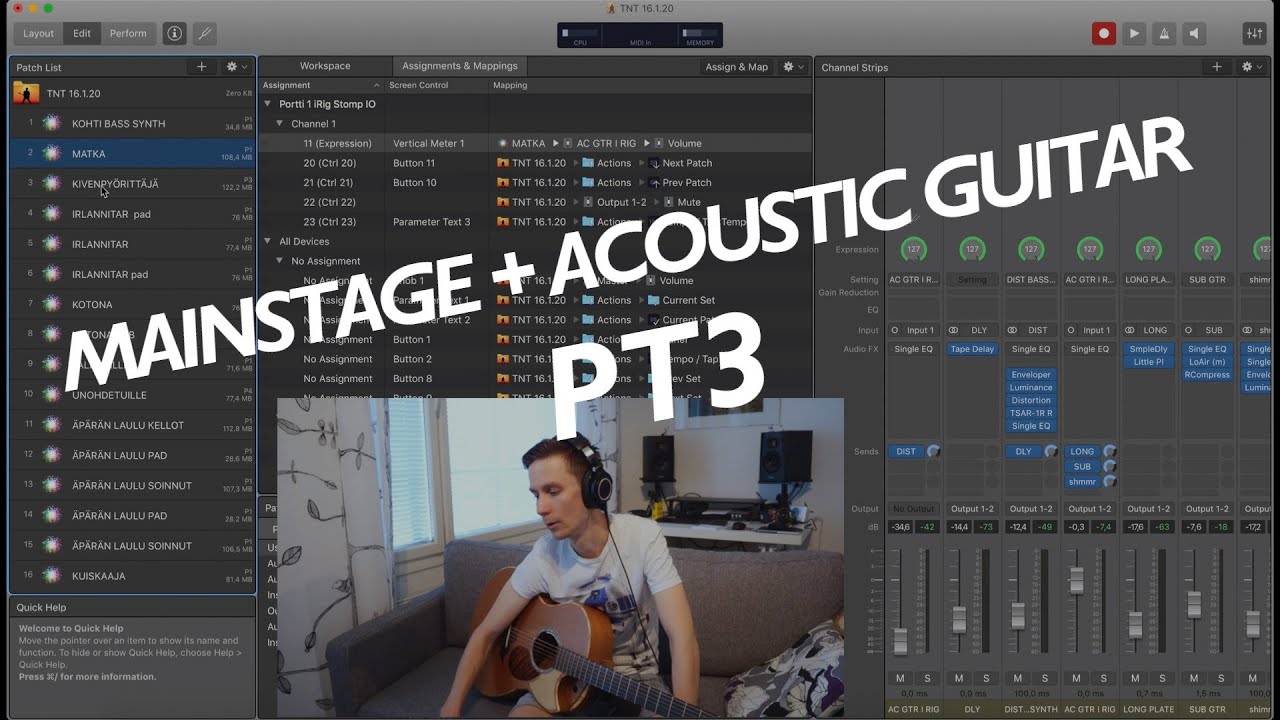
Task: Switch to Perform mode
Action: (x=128, y=33)
